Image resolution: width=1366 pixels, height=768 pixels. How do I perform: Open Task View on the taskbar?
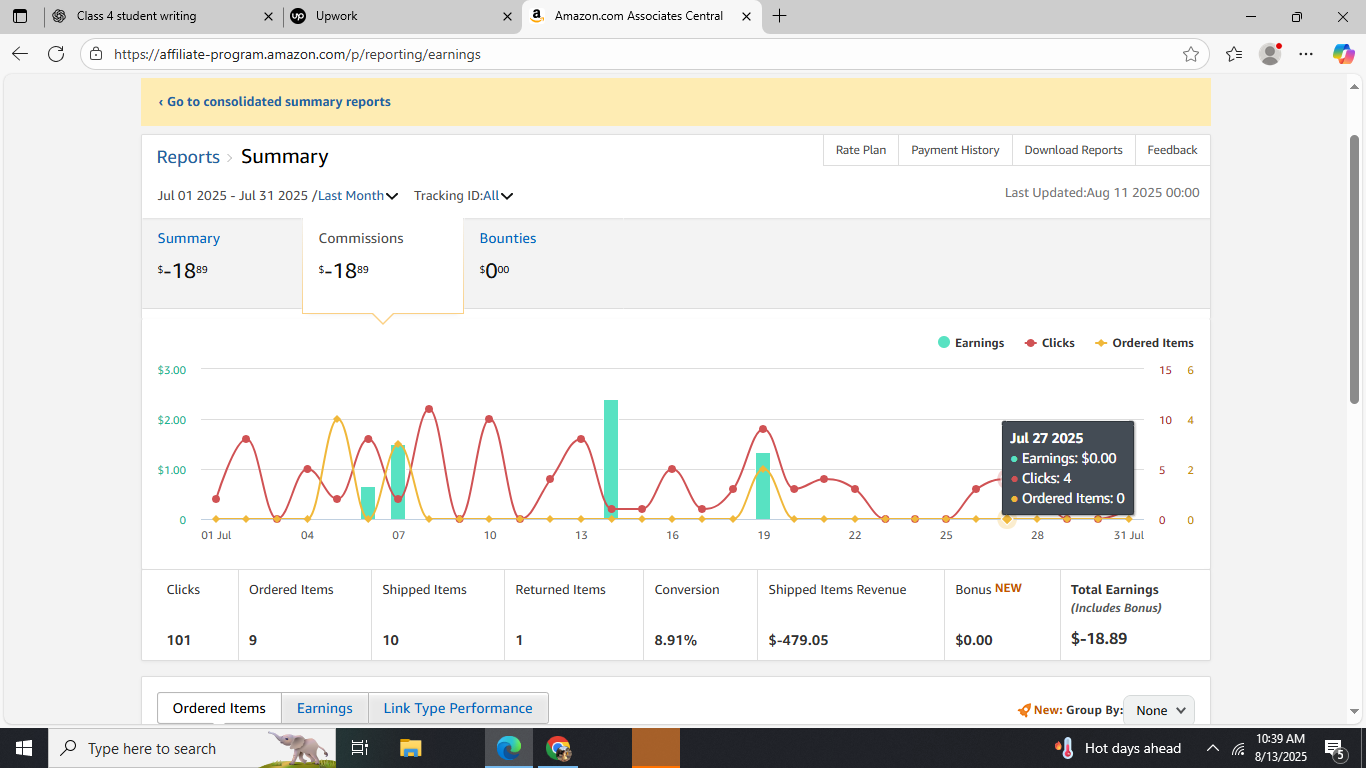360,748
